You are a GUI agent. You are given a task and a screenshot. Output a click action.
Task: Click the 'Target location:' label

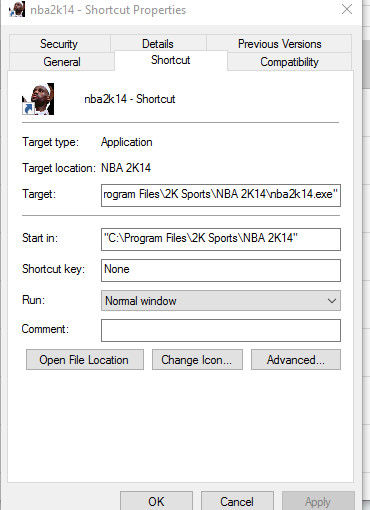click(59, 168)
